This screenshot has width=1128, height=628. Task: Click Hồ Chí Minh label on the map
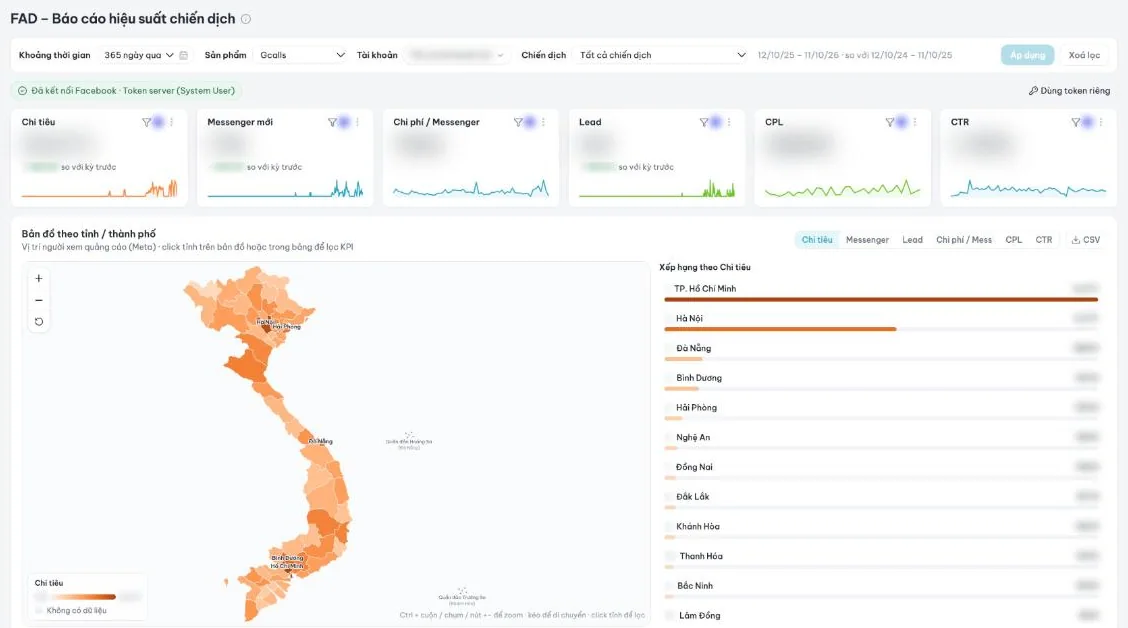click(x=287, y=566)
